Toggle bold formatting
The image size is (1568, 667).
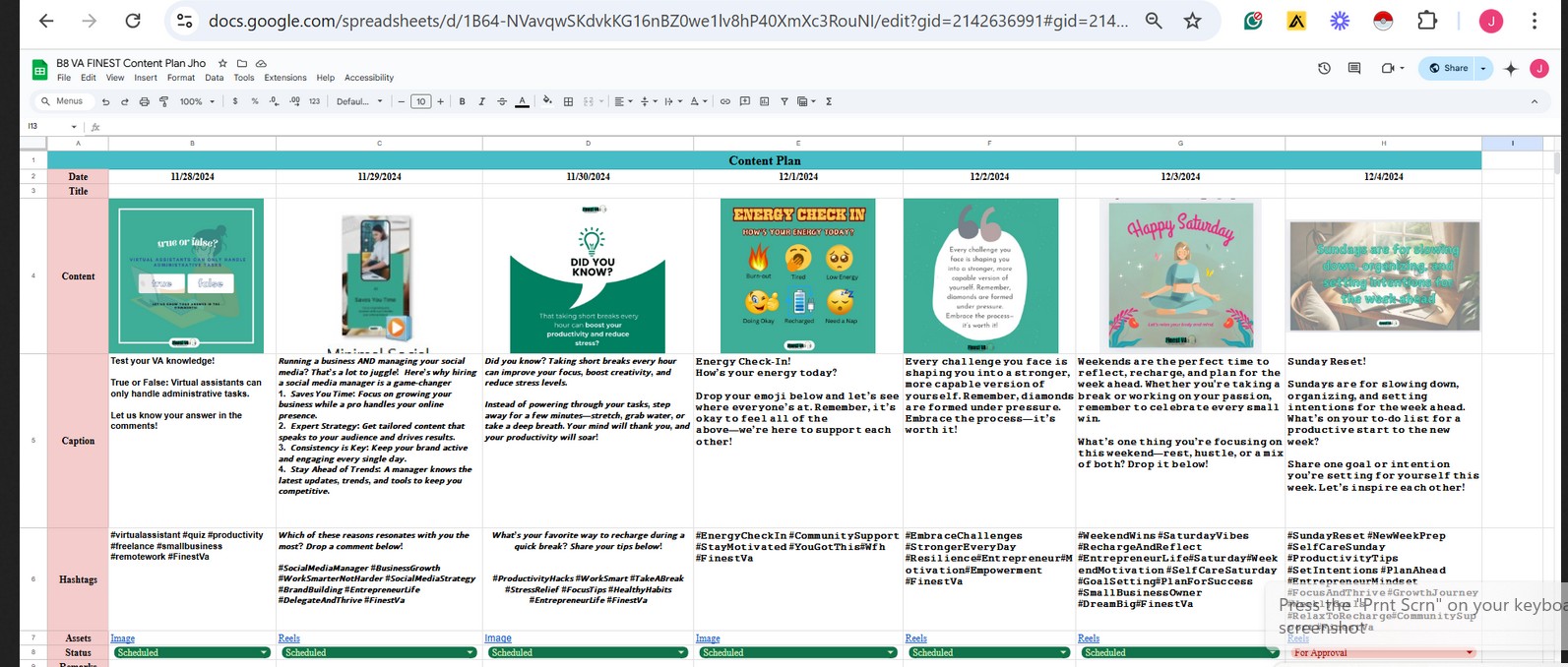click(x=463, y=101)
